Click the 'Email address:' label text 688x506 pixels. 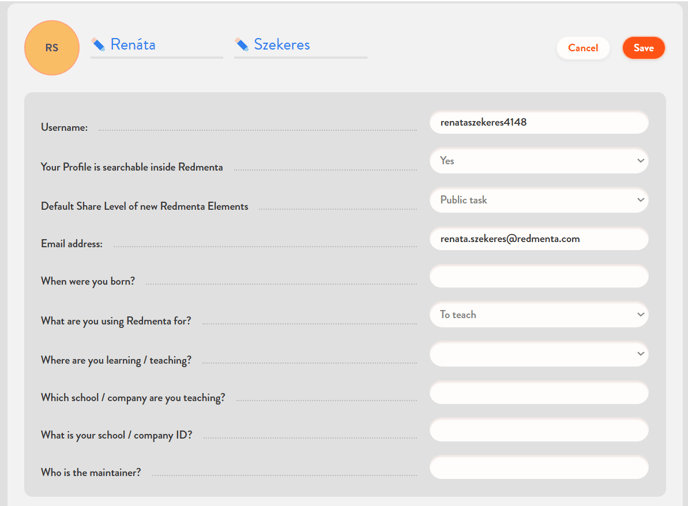71,244
